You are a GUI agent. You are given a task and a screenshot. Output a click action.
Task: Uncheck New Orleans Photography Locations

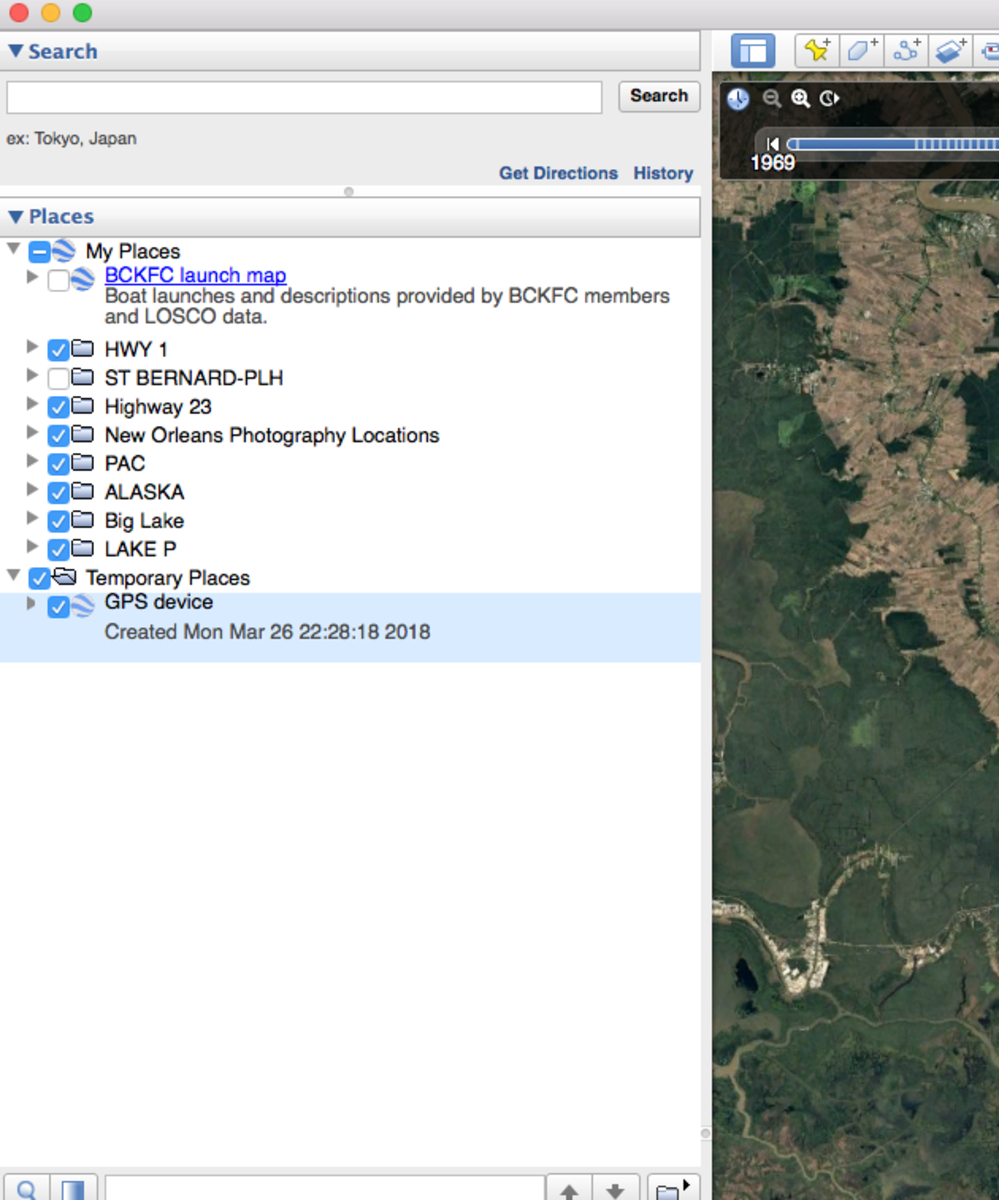58,436
